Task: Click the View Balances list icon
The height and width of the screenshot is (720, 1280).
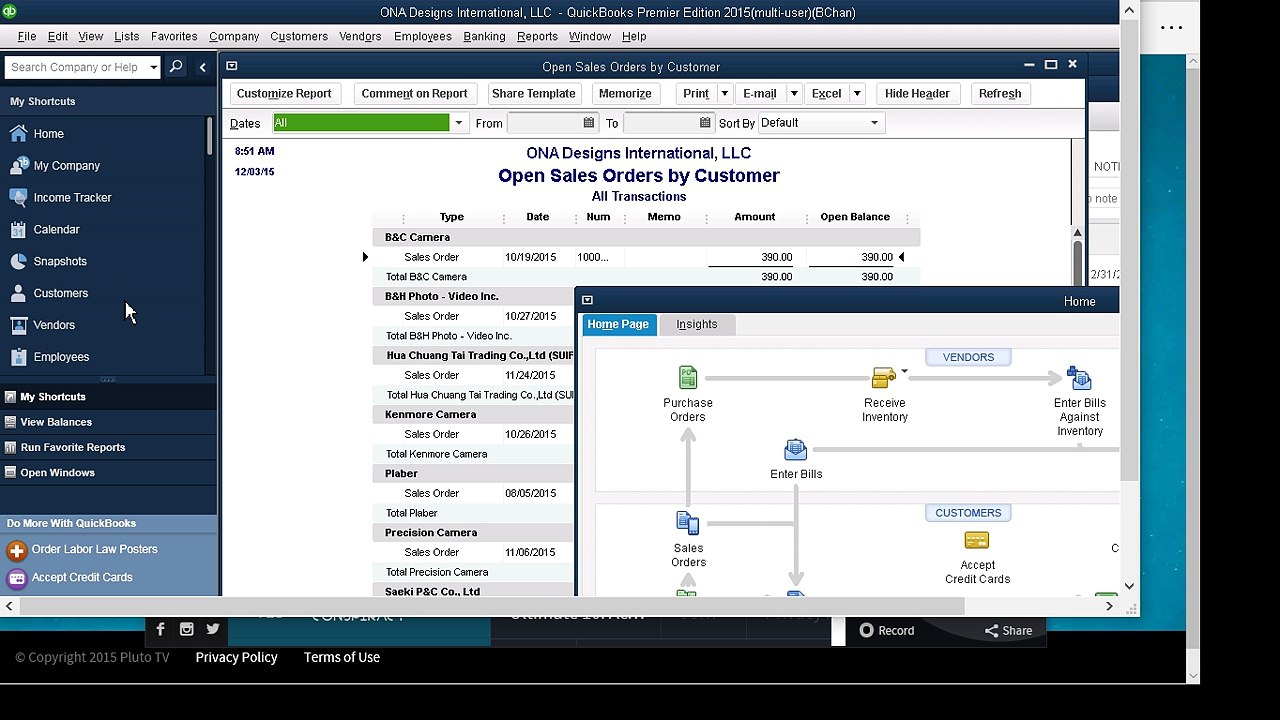Action: (x=10, y=422)
